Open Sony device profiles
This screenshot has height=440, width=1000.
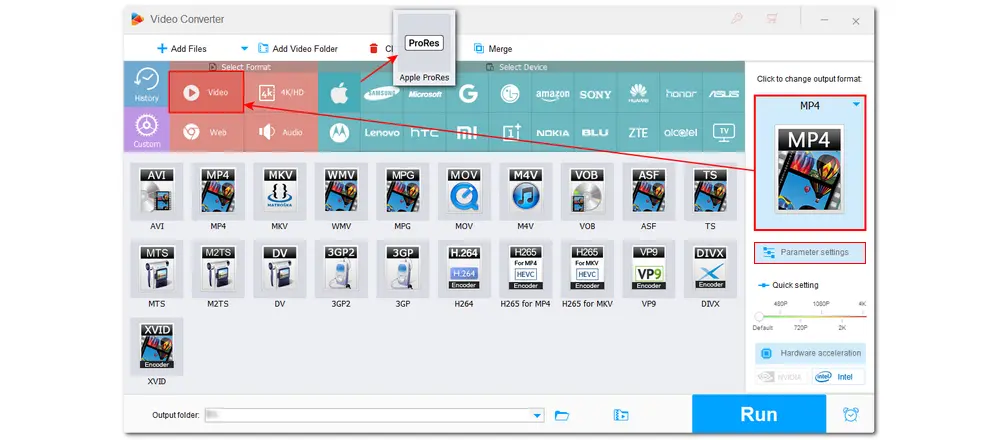(596, 93)
